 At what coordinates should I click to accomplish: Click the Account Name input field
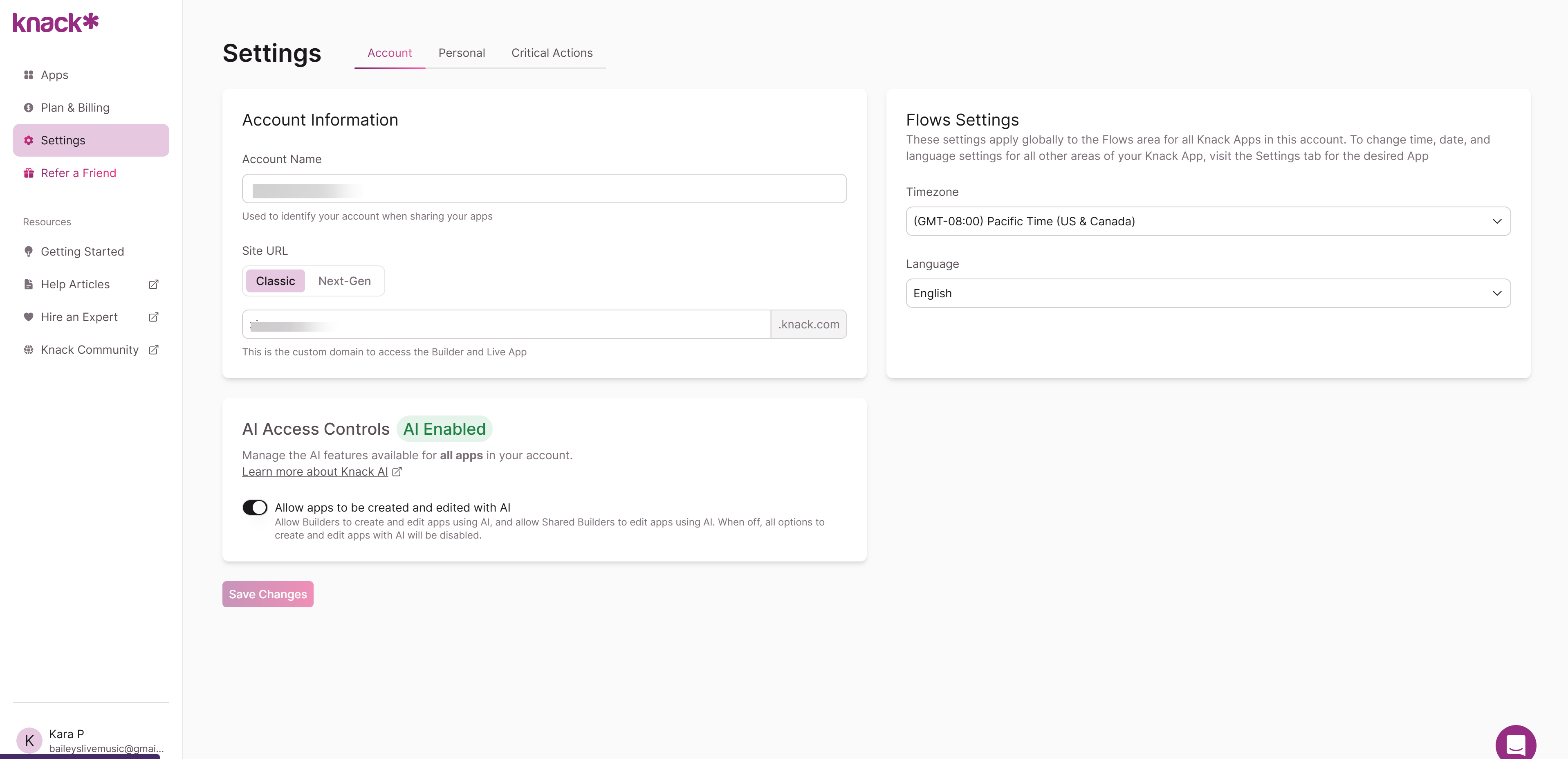544,189
